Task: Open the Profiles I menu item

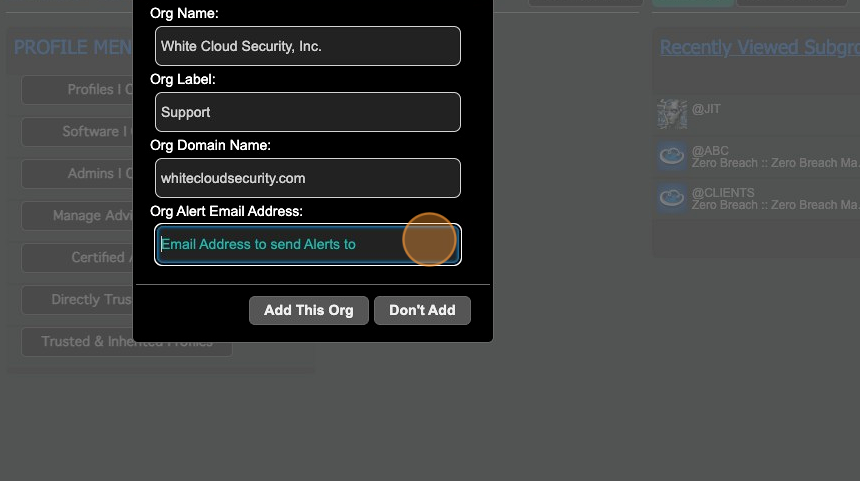Action: point(77,90)
